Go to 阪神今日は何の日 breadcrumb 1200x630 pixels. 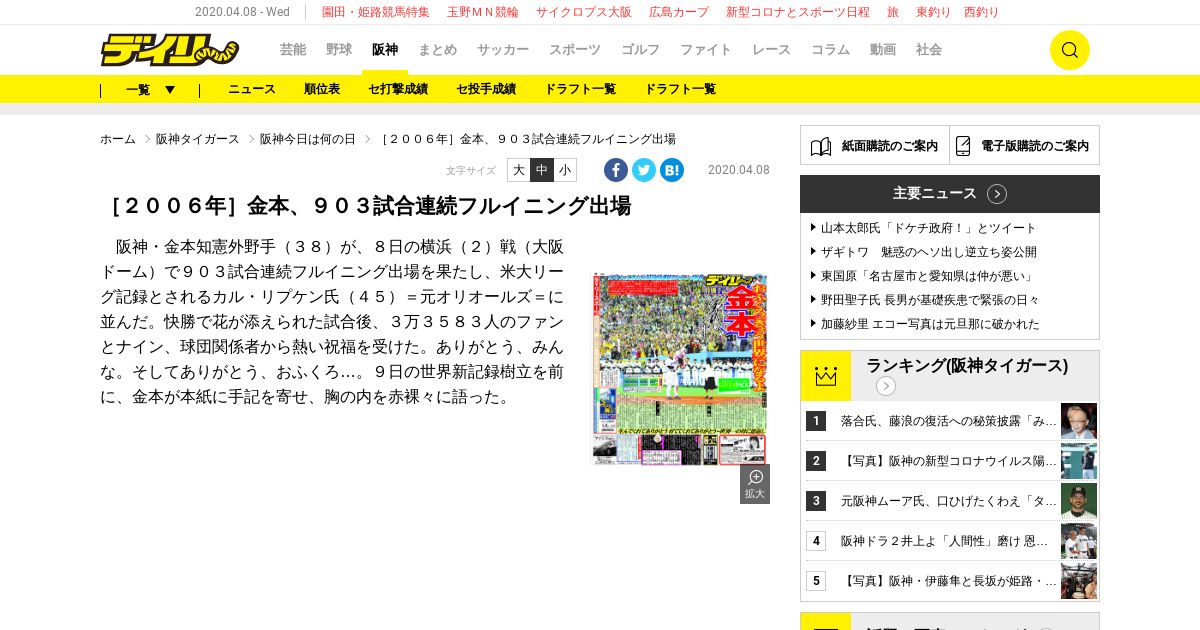[308, 139]
